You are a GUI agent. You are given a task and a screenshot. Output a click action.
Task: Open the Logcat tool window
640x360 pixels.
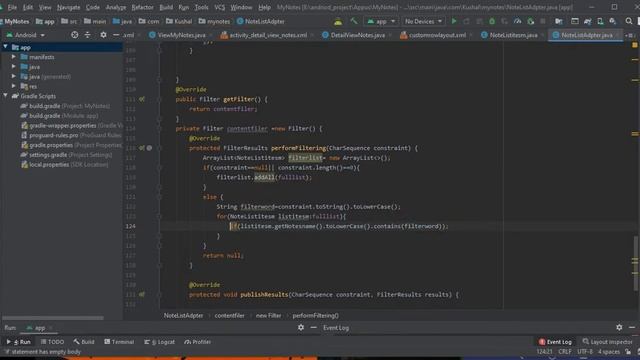coord(159,342)
